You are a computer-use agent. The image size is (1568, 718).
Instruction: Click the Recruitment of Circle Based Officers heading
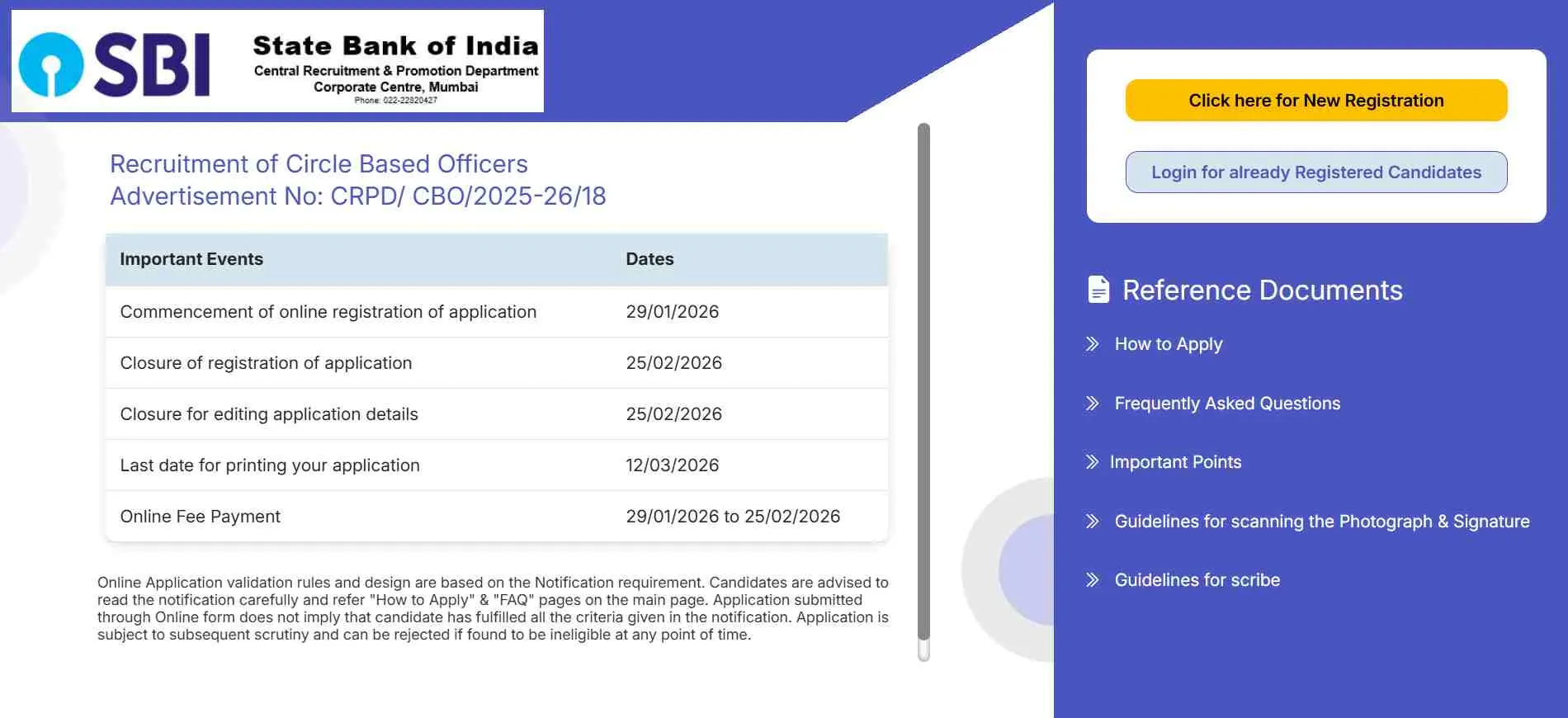click(x=319, y=164)
